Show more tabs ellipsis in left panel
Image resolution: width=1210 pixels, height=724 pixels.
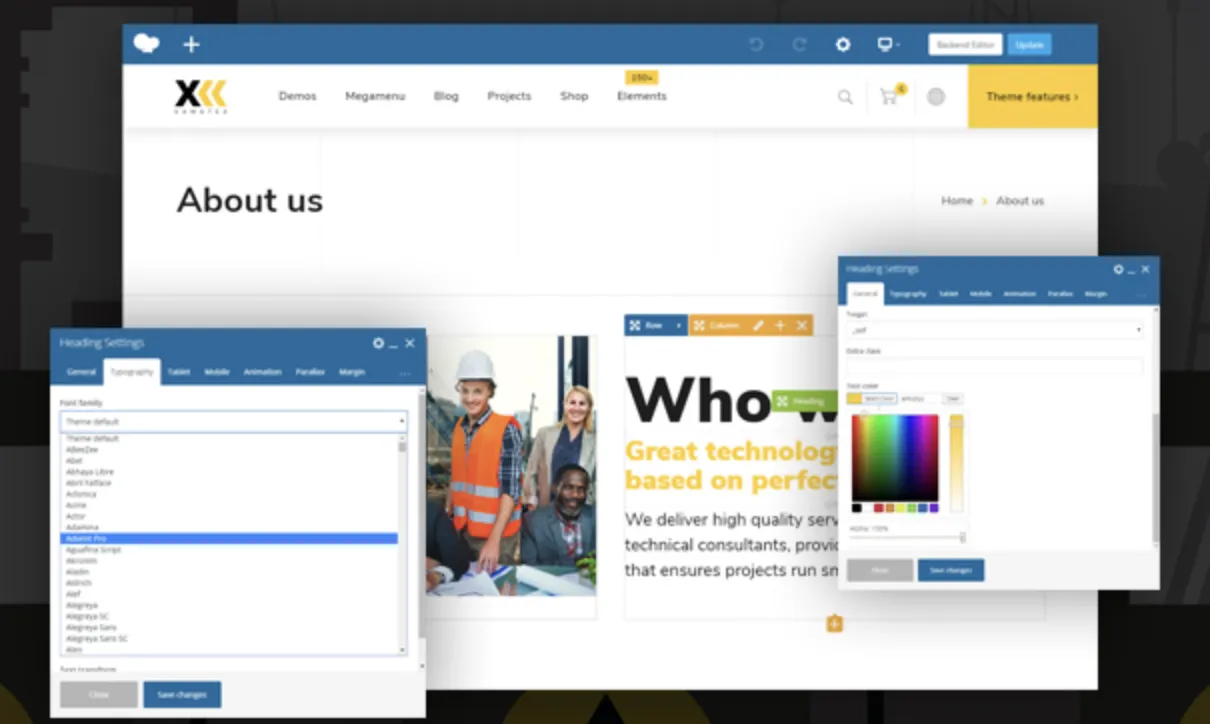point(405,373)
